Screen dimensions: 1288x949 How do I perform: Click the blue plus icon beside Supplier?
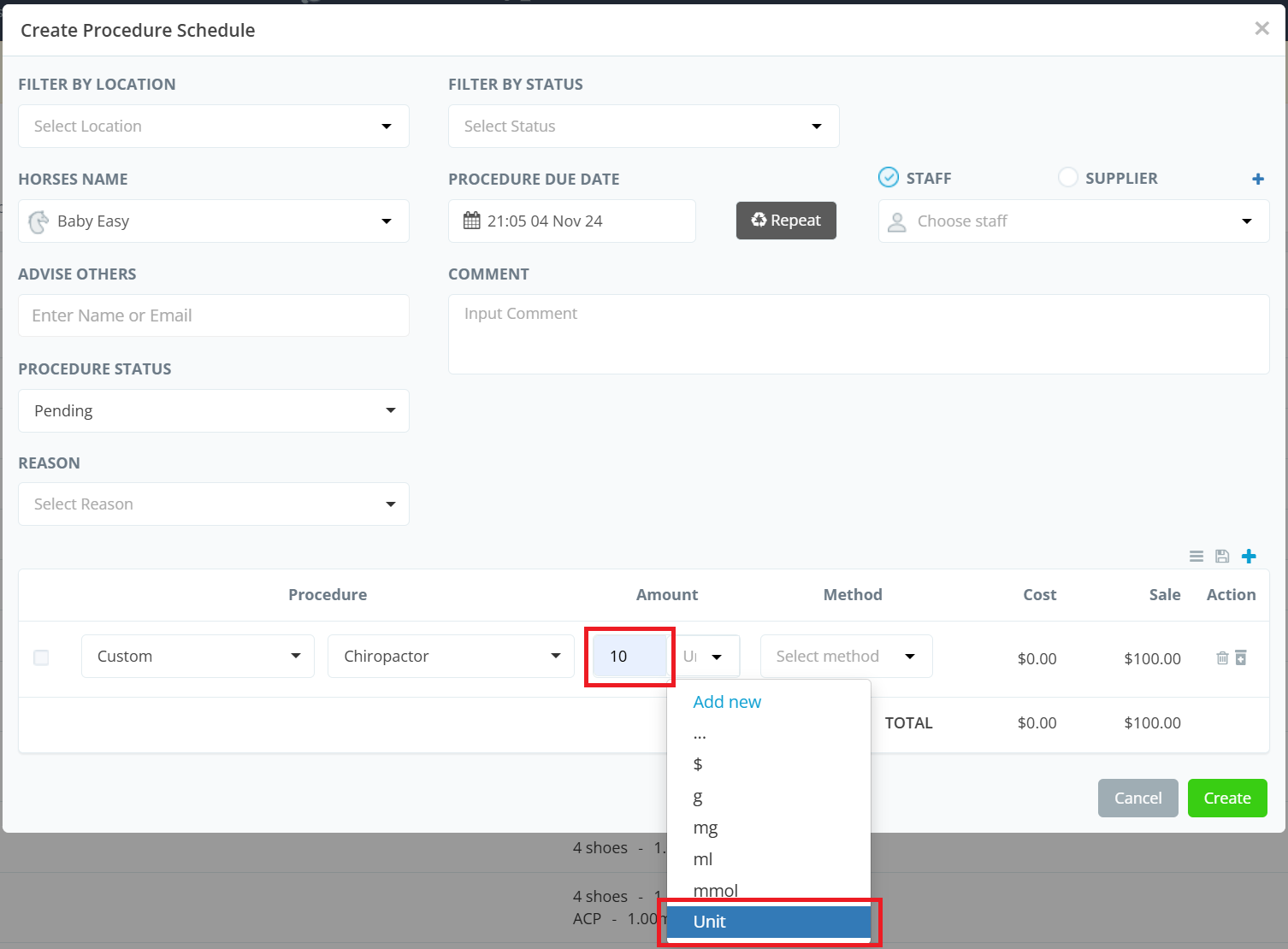click(x=1257, y=179)
